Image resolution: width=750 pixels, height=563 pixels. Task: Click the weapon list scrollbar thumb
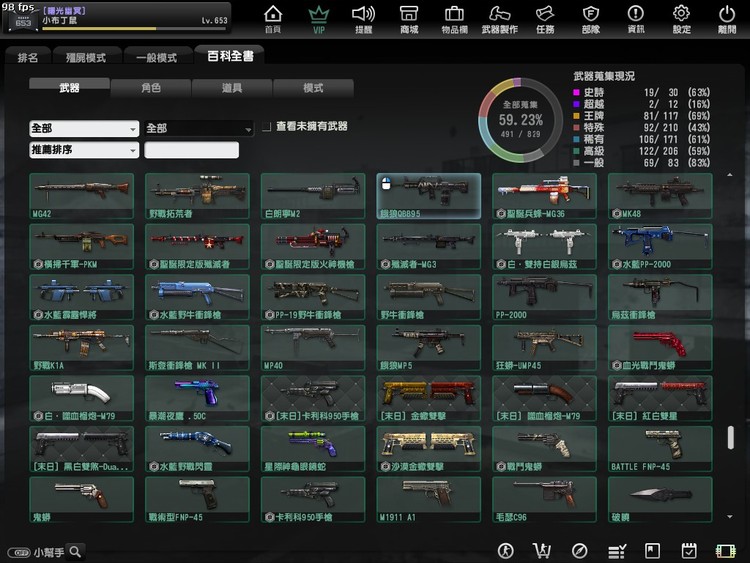coord(730,437)
